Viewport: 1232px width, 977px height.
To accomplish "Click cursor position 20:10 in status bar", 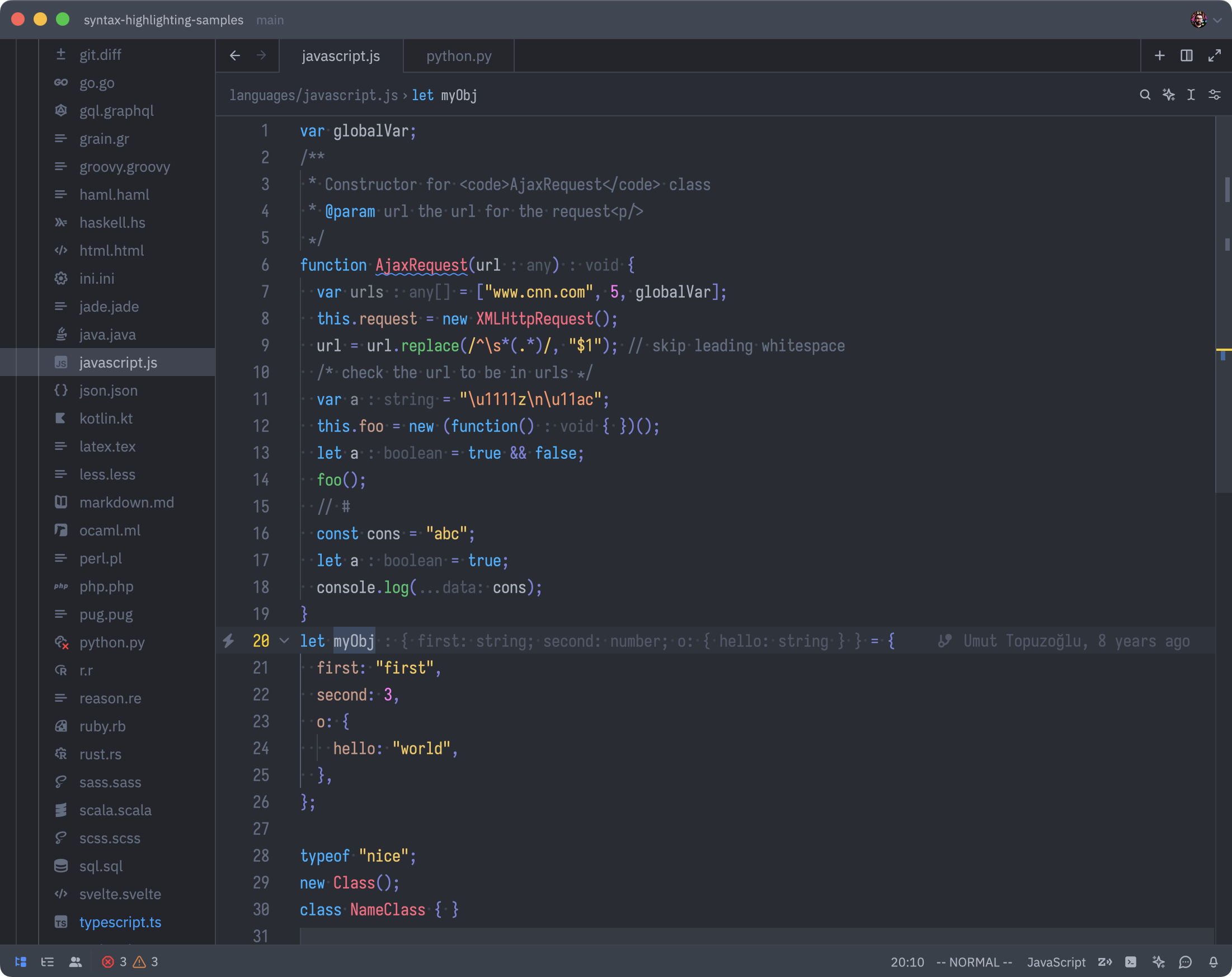I will (907, 962).
